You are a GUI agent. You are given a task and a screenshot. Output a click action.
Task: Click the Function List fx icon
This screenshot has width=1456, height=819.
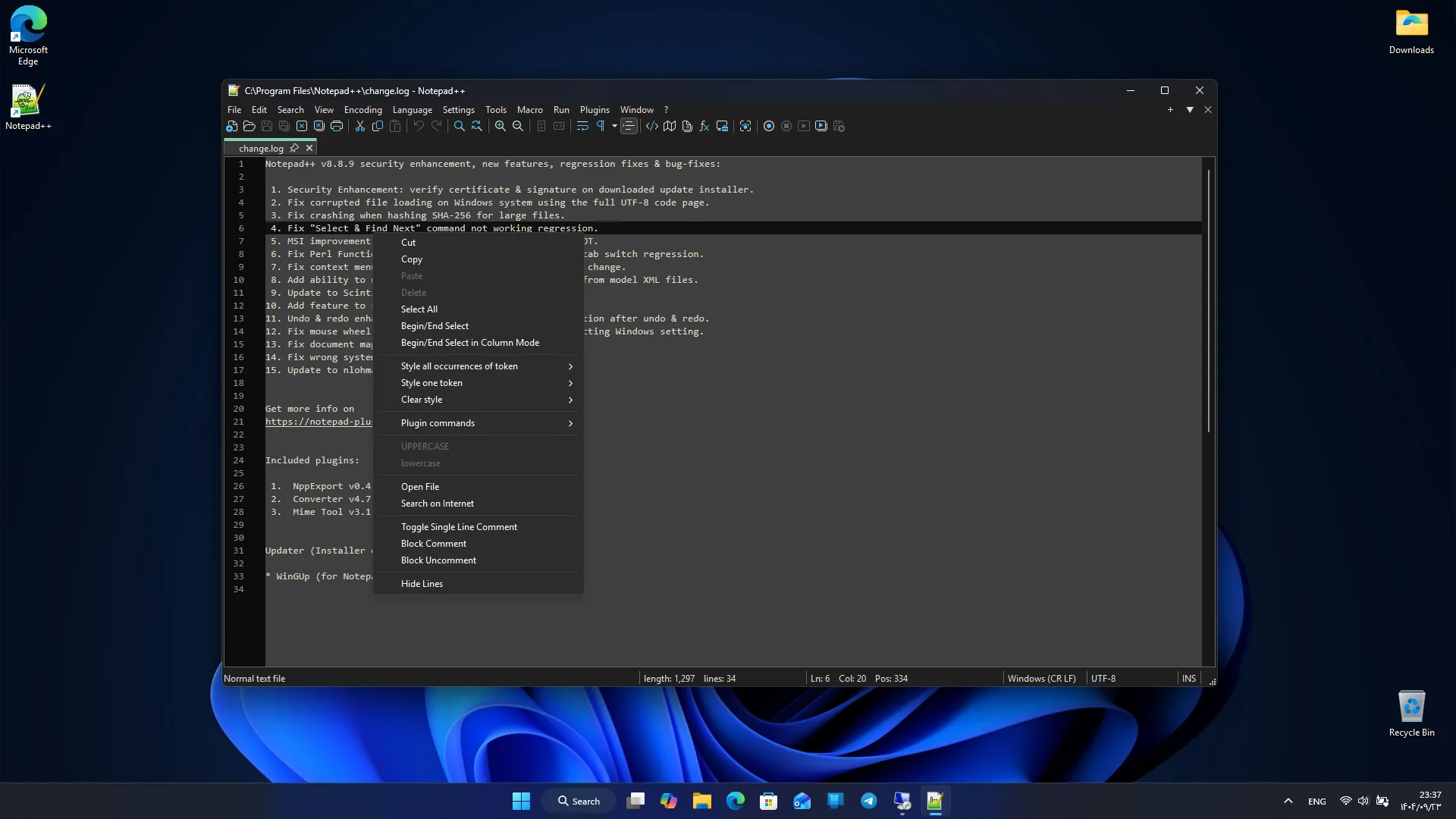[x=704, y=126]
